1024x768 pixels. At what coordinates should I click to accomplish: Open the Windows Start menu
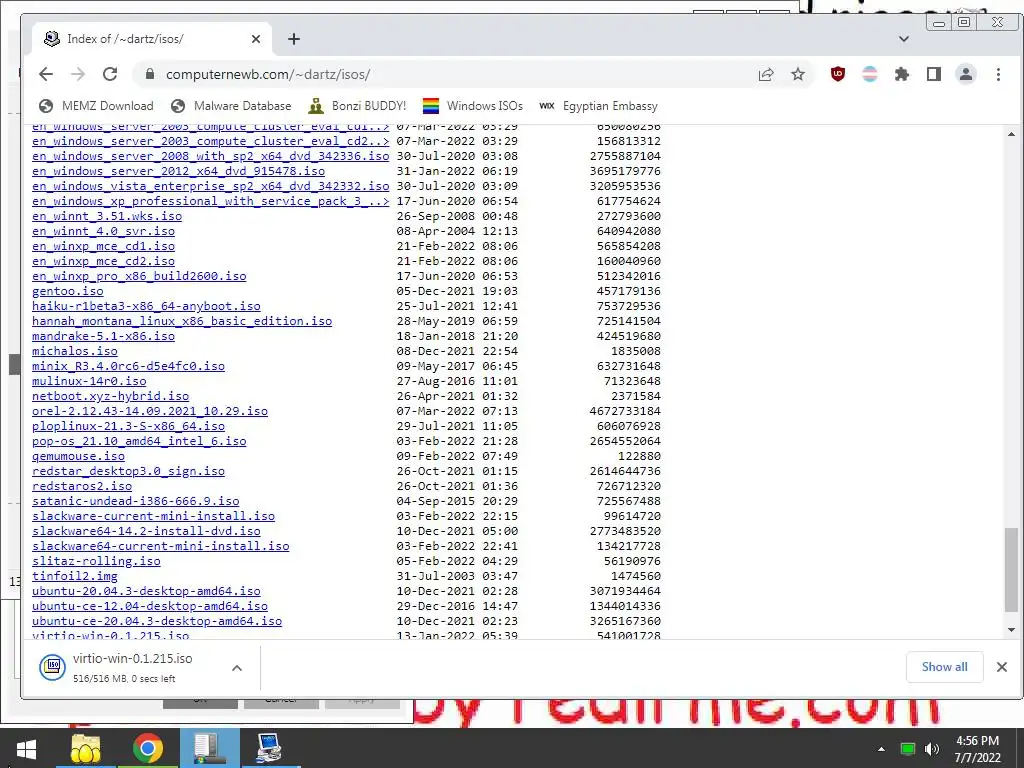click(26, 748)
